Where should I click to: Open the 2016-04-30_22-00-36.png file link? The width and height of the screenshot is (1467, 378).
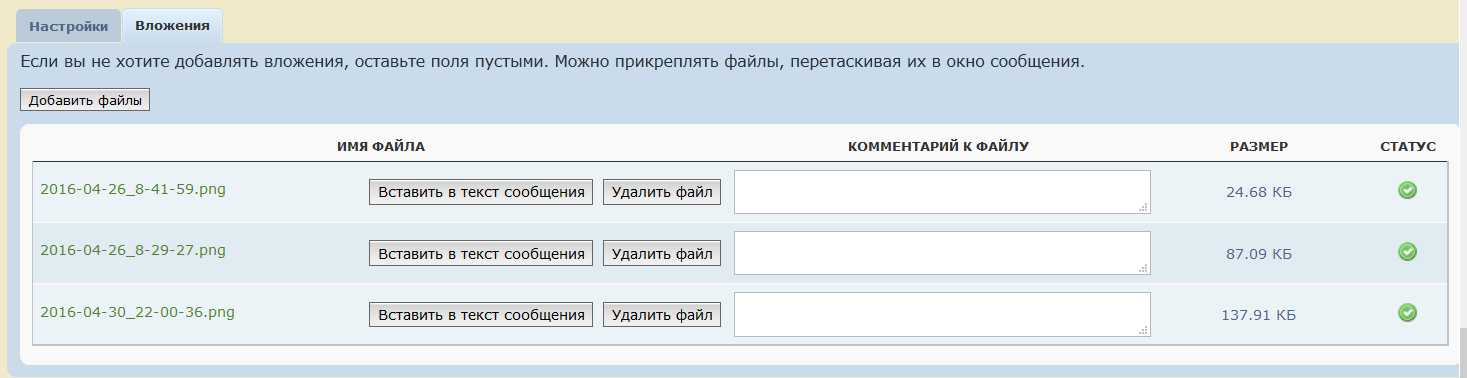click(x=137, y=311)
